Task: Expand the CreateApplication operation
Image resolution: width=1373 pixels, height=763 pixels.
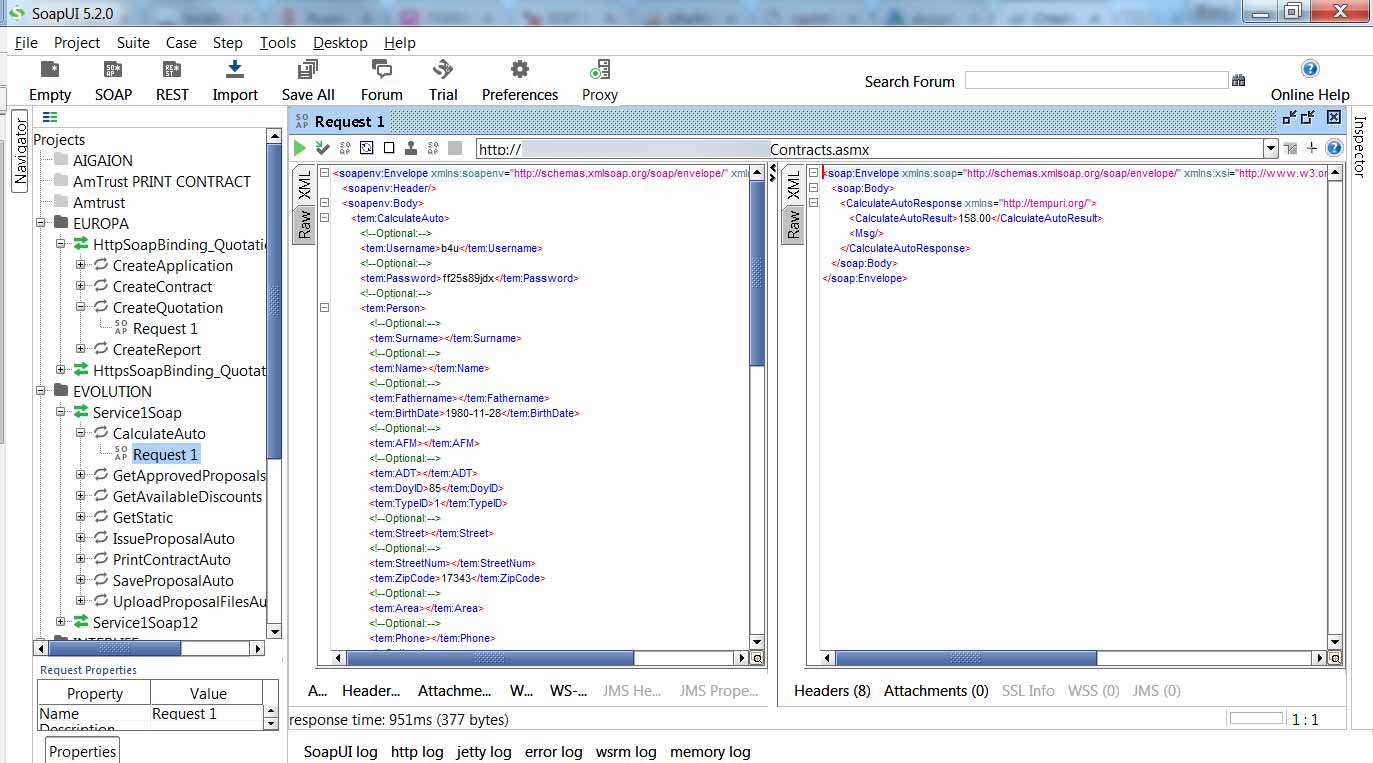Action: coord(81,265)
